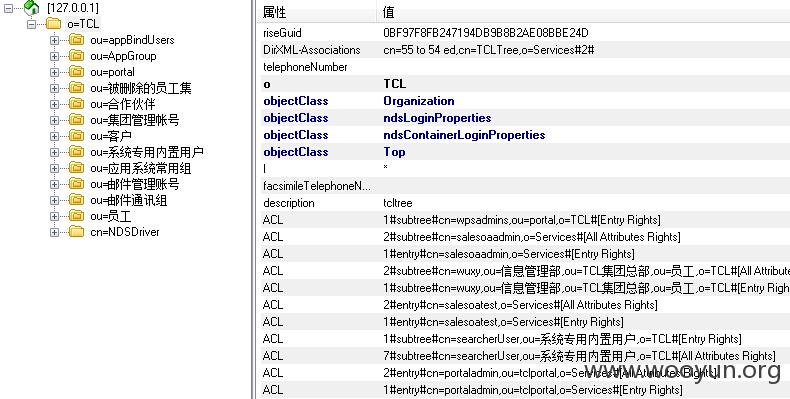Select the ou=合作伙伴 tree item
The height and width of the screenshot is (399, 790).
[x=122, y=104]
